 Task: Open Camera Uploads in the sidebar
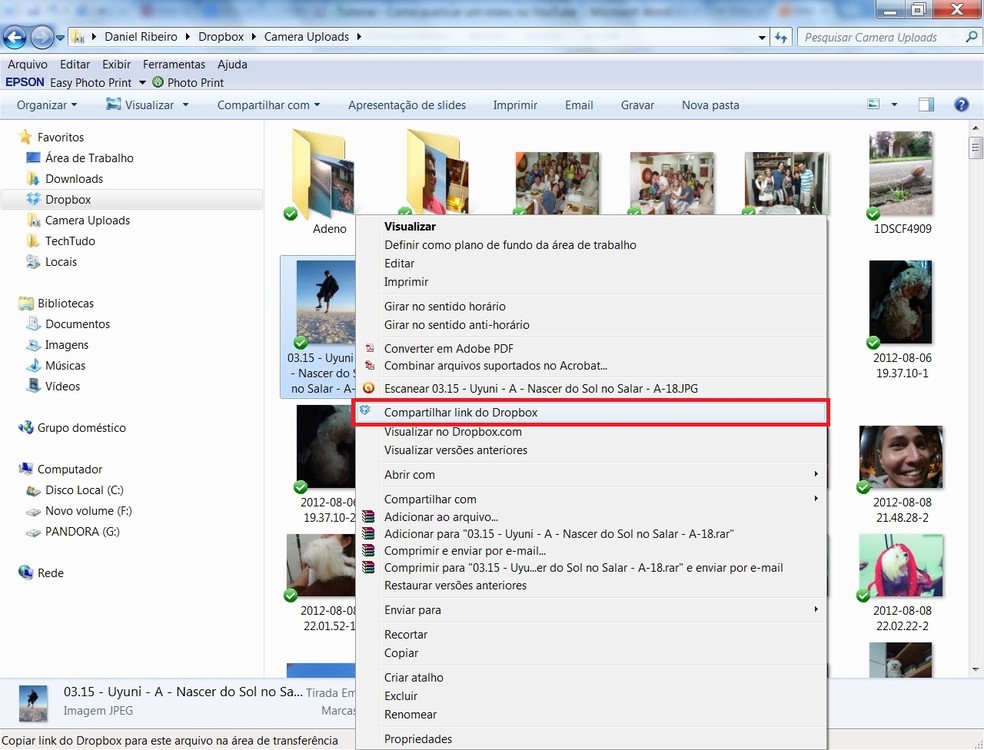tap(87, 220)
